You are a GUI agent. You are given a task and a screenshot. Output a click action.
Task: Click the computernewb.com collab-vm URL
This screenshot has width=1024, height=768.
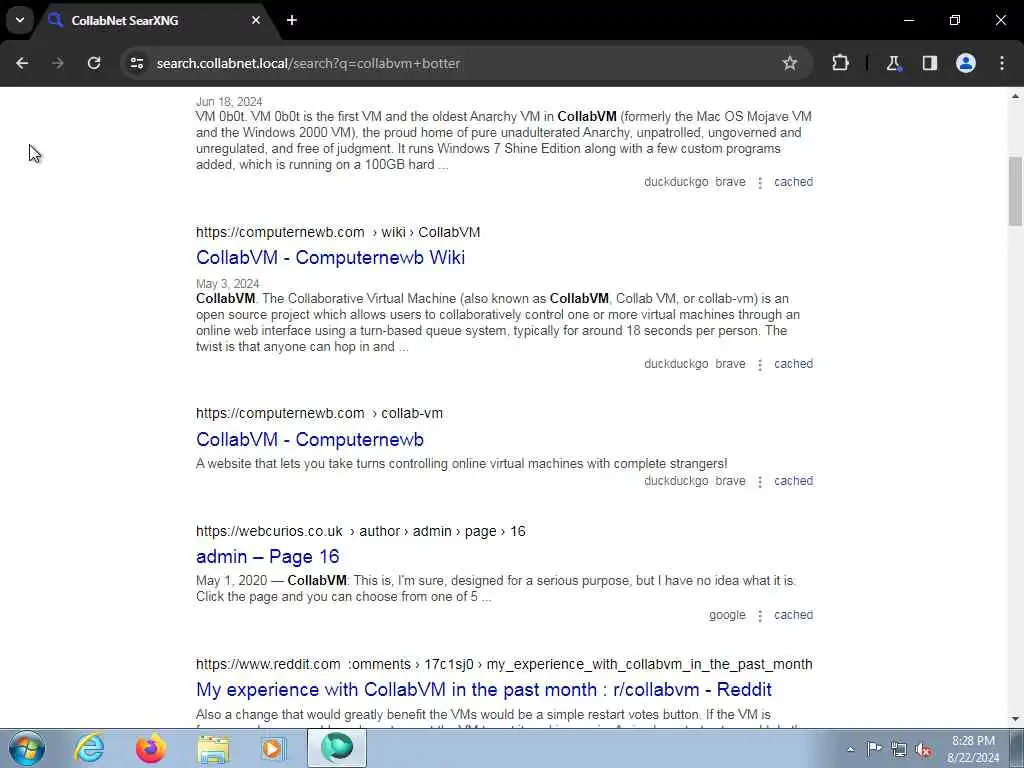click(319, 413)
